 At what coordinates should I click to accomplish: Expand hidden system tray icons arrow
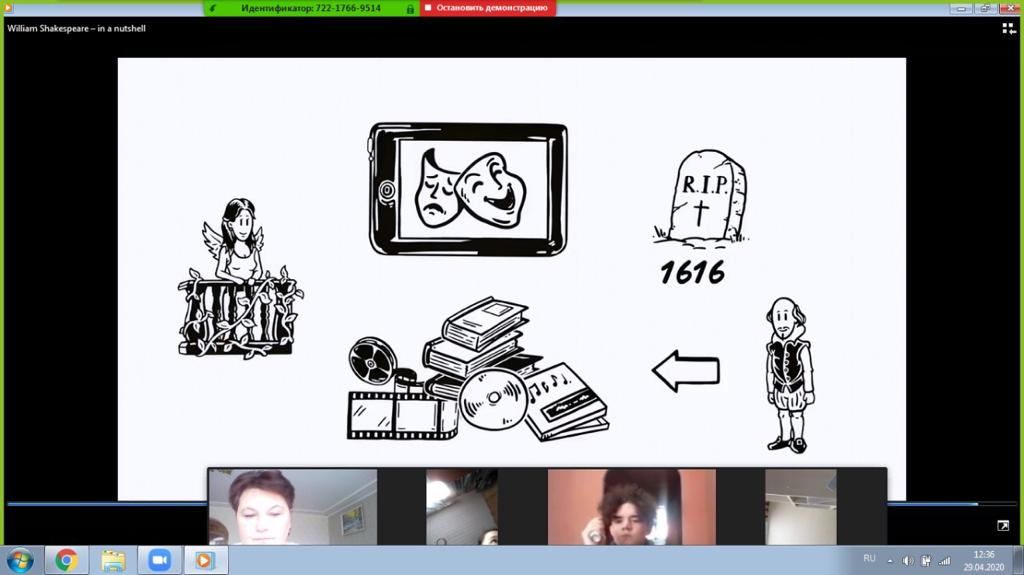pos(890,560)
